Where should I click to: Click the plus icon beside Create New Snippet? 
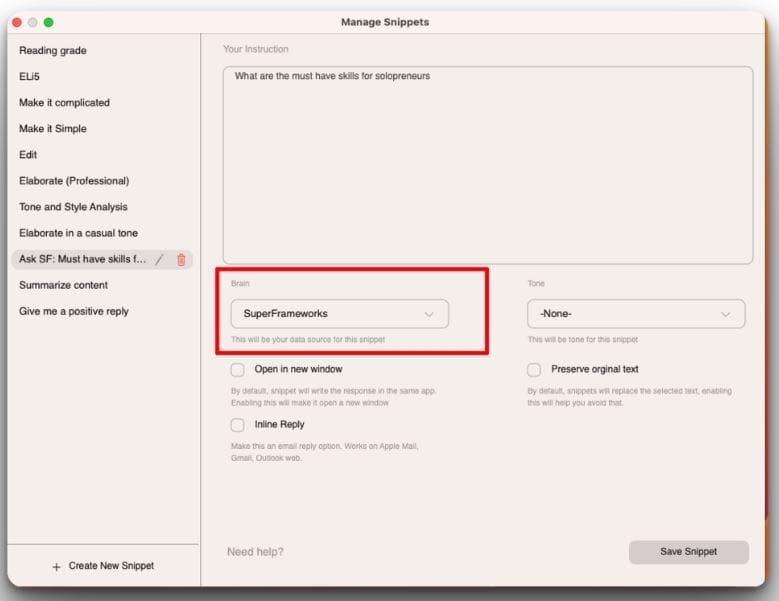[x=56, y=566]
